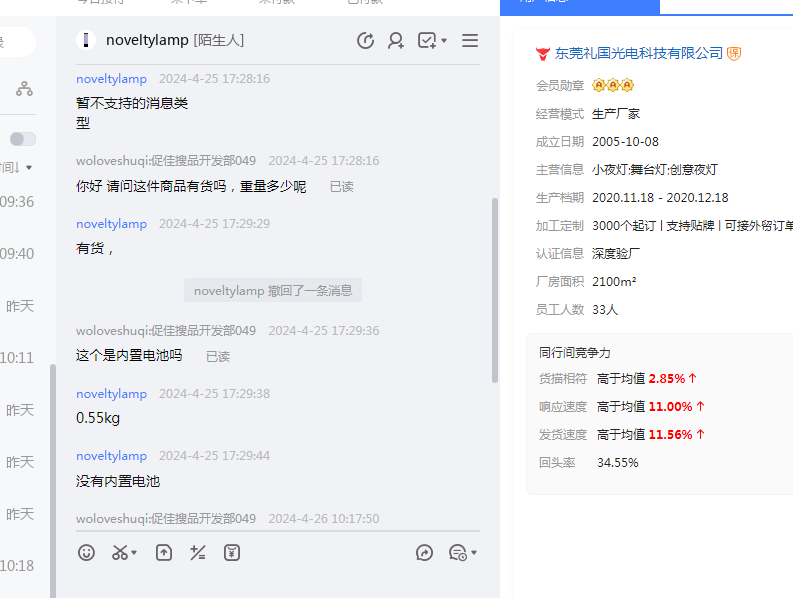Screen dimensions: 793x598
Task: Open quick phrases chat icon
Action: (458, 552)
